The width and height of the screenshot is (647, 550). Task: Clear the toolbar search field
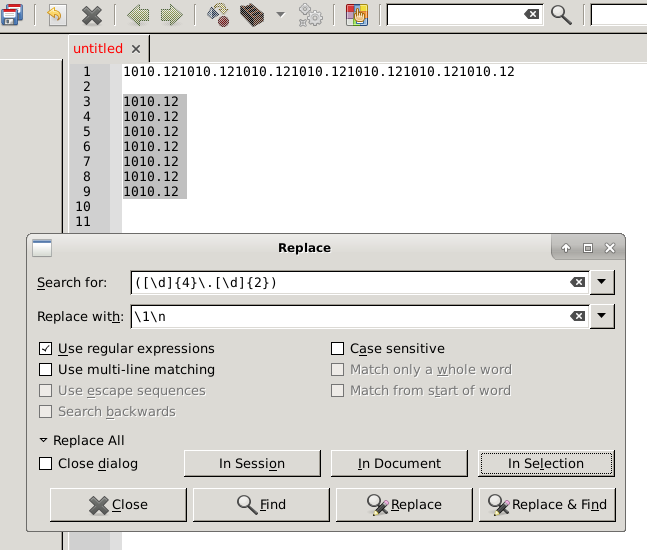531,14
